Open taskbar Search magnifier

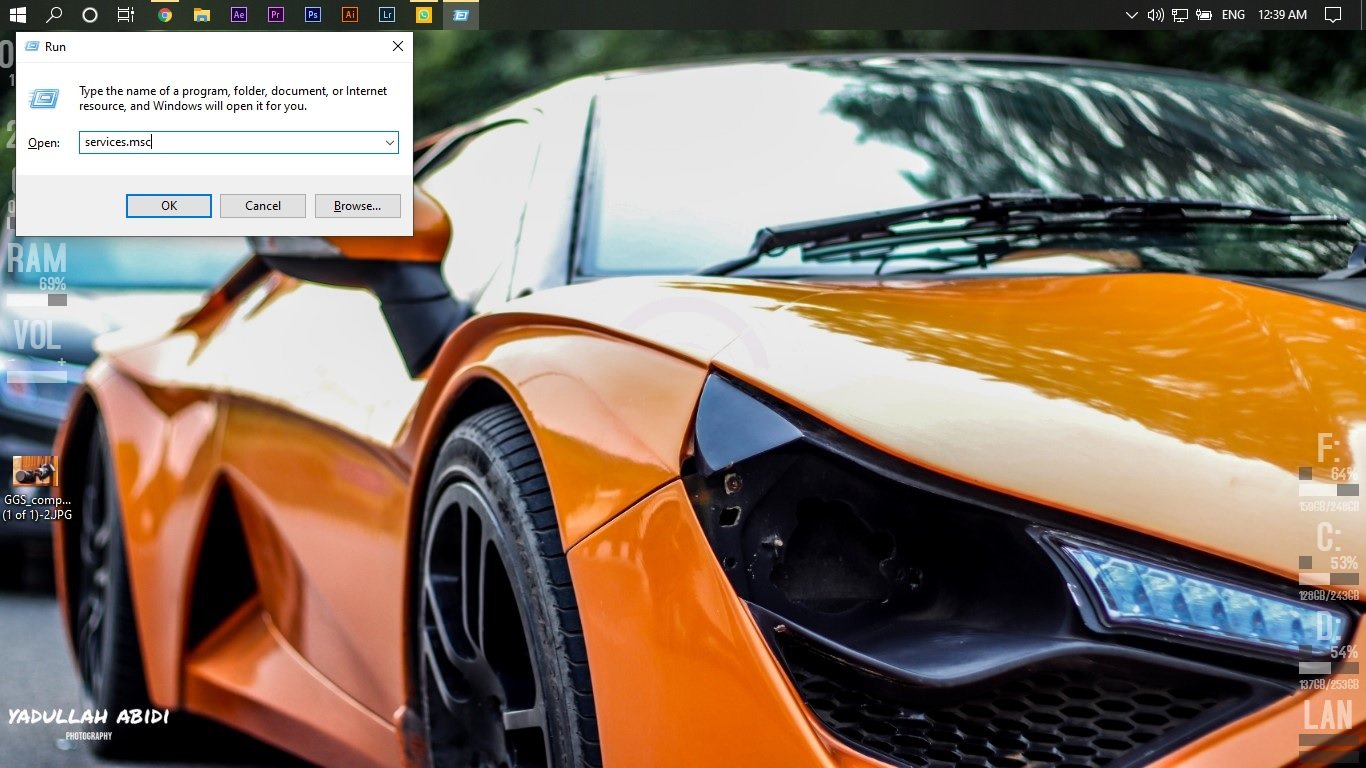click(54, 15)
